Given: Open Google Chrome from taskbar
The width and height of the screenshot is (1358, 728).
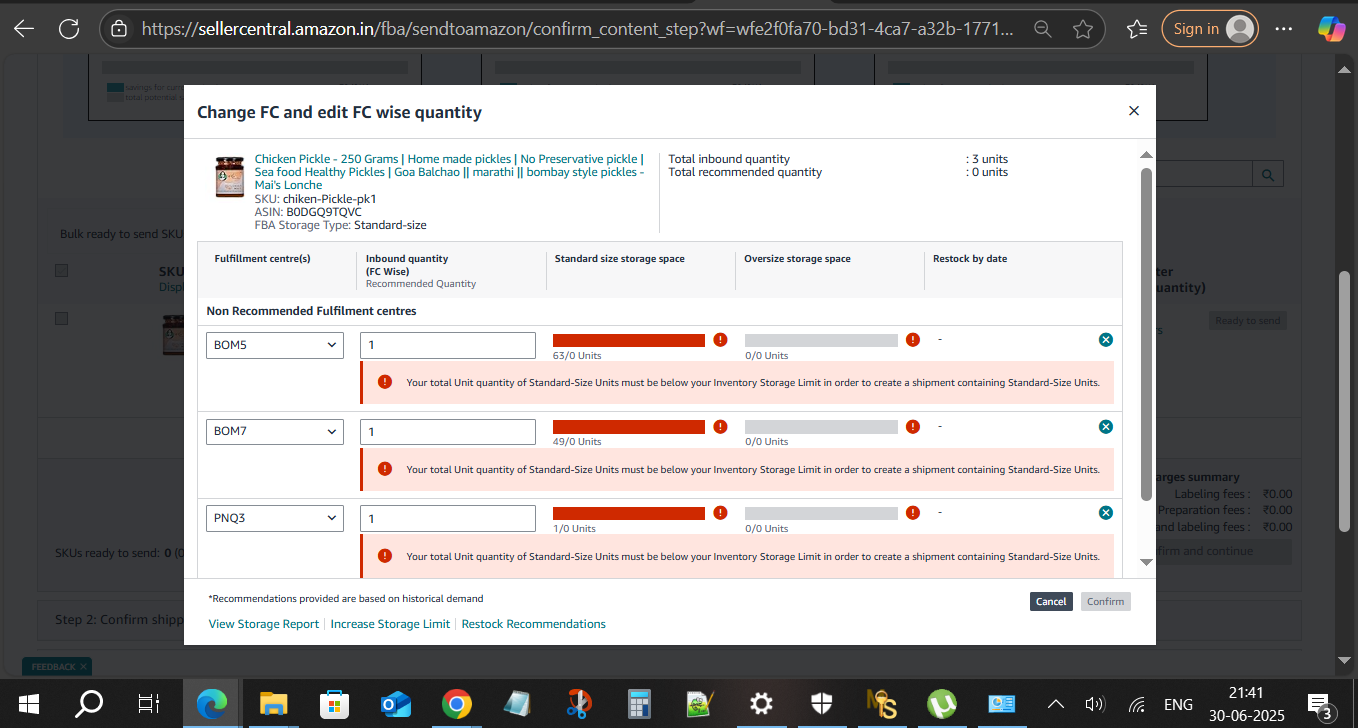Looking at the screenshot, I should point(457,704).
